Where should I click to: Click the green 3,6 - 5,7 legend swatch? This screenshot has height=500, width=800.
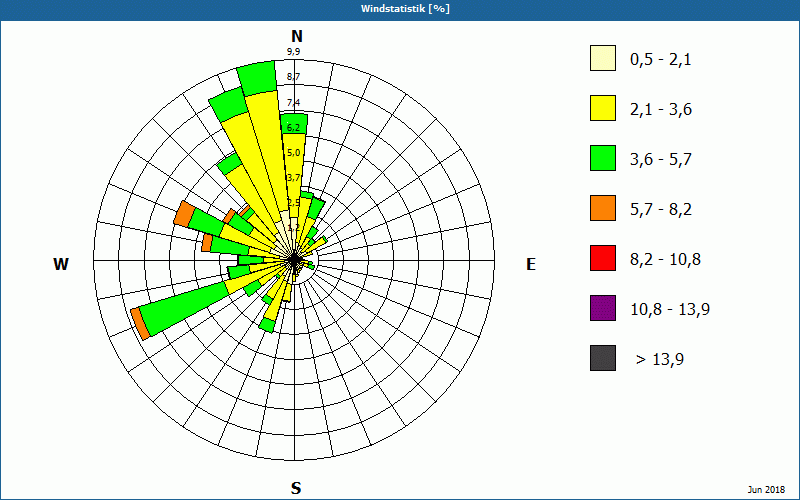pos(603,158)
